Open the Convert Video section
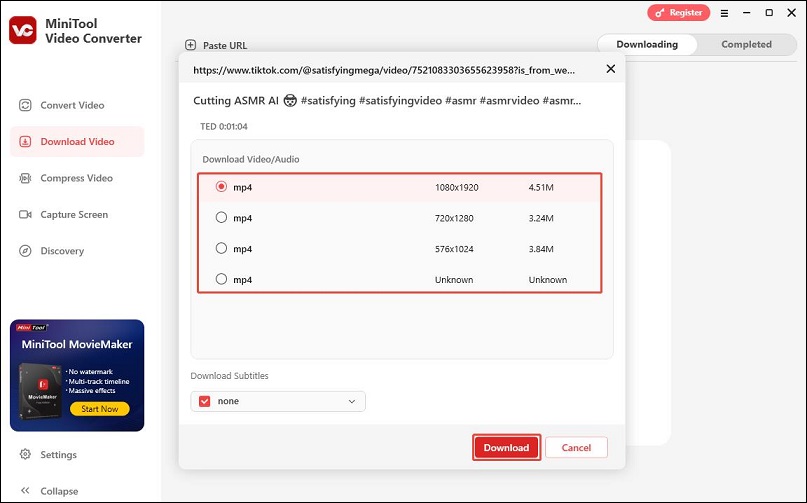The image size is (807, 503). 77,106
